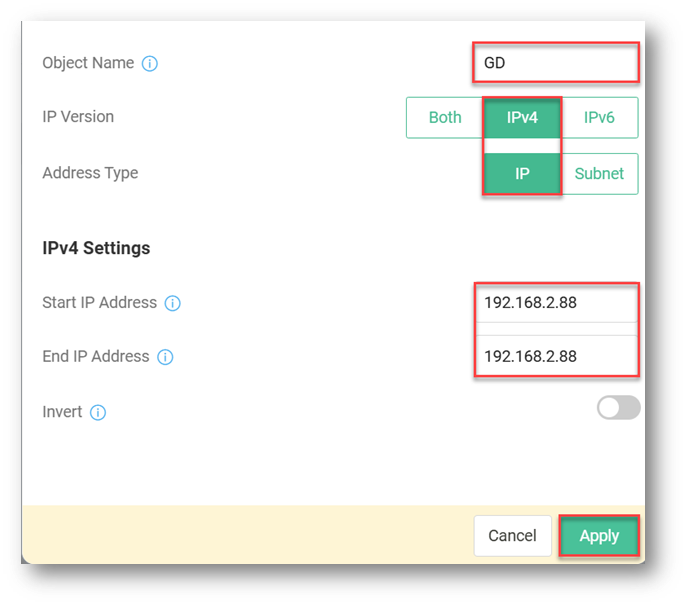687x606 pixels.
Task: Click the Object Name field containing GD
Action: click(x=555, y=63)
